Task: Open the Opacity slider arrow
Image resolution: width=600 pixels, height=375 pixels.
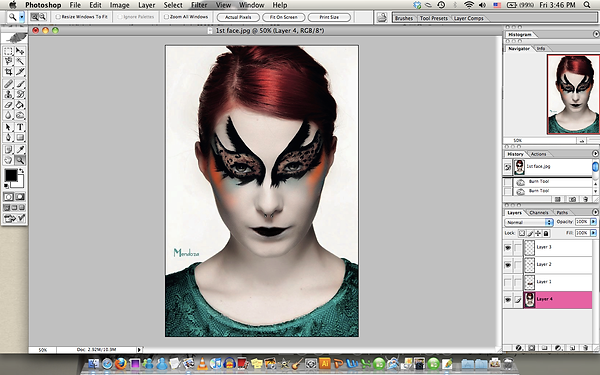Action: [593, 222]
